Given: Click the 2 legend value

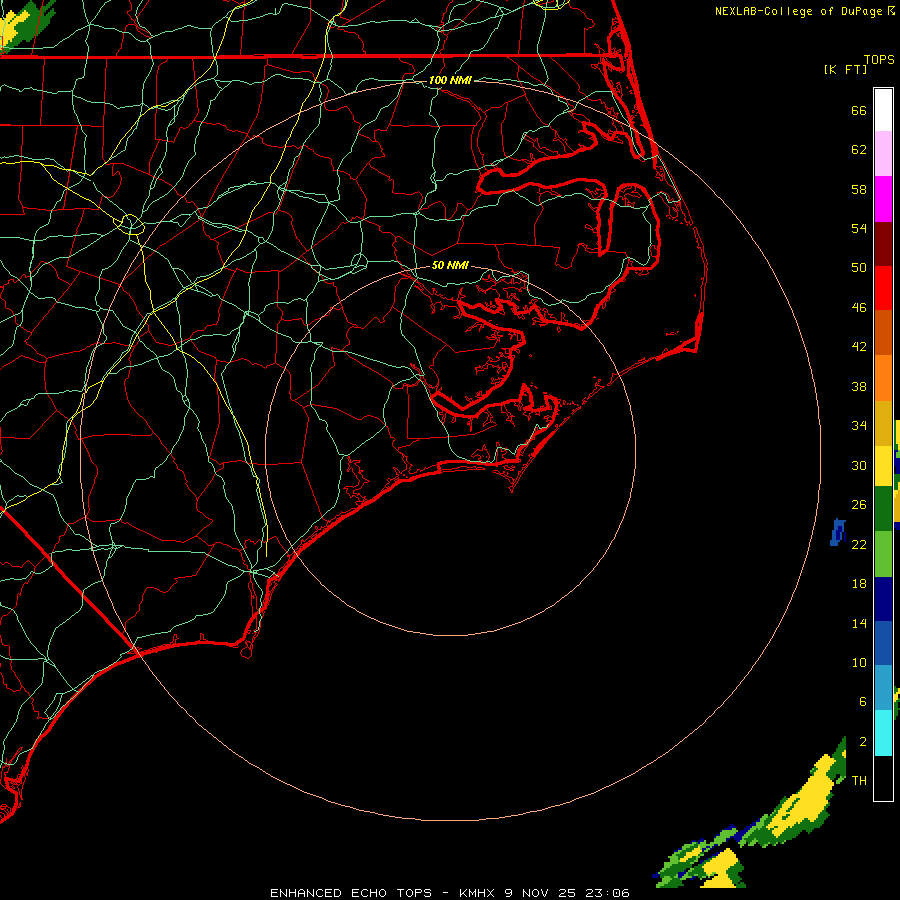Looking at the screenshot, I should (x=863, y=742).
